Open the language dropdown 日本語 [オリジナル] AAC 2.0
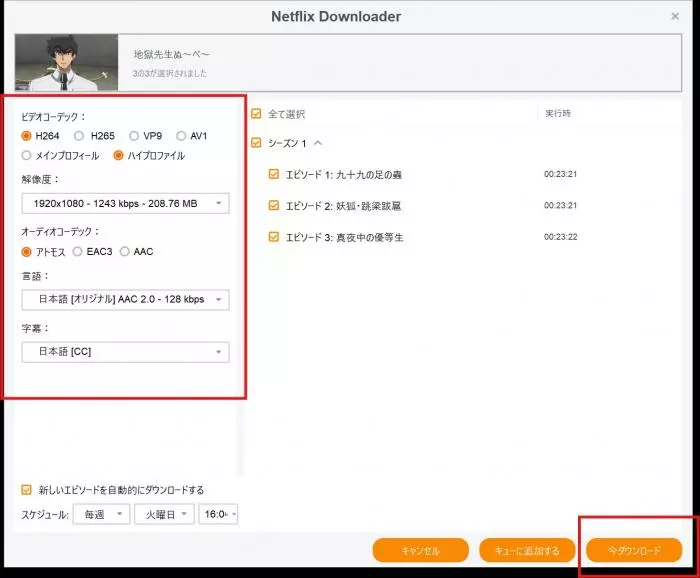This screenshot has height=578, width=700. click(125, 299)
